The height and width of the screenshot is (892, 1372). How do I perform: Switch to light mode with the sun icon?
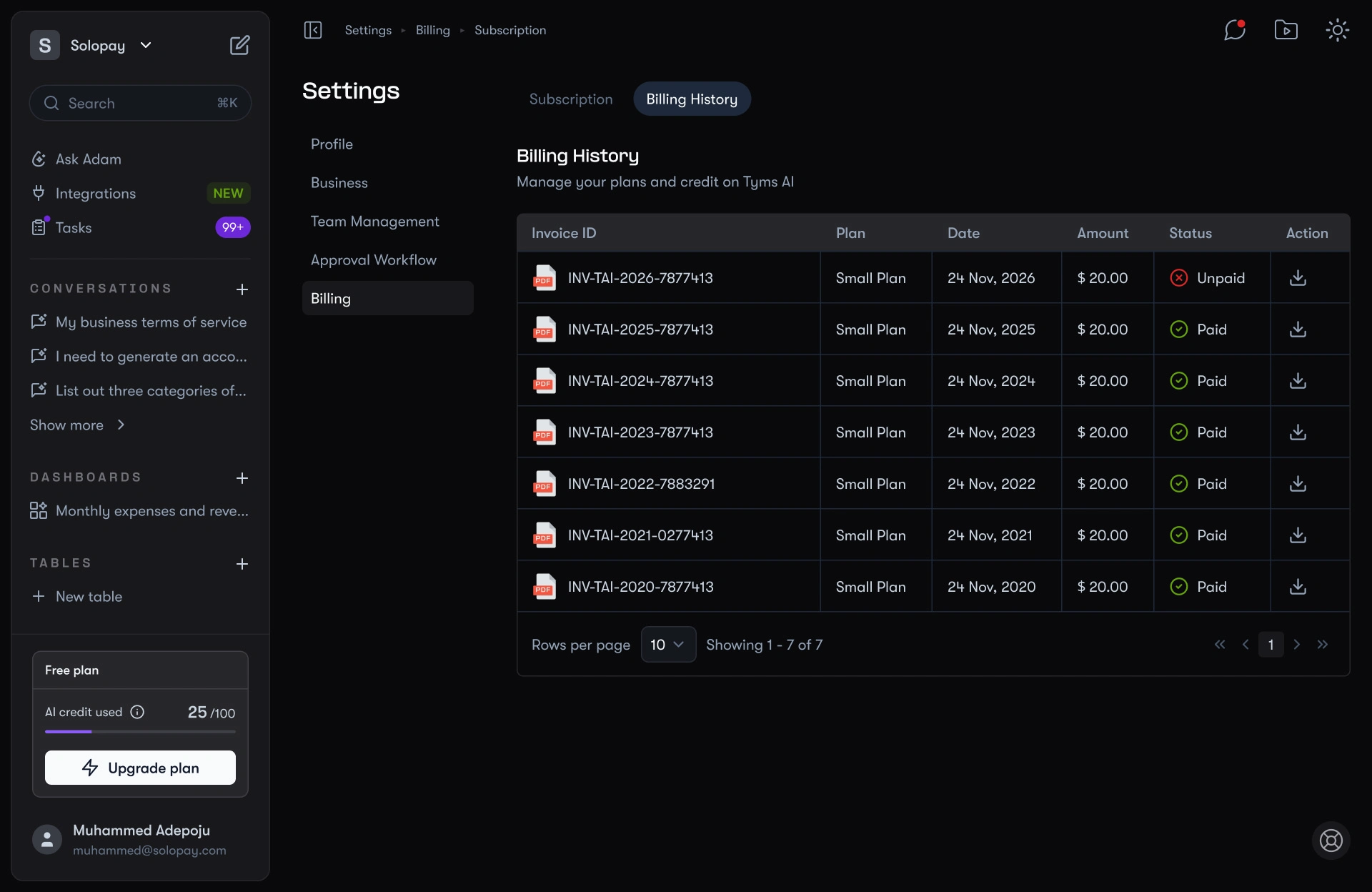(1337, 30)
